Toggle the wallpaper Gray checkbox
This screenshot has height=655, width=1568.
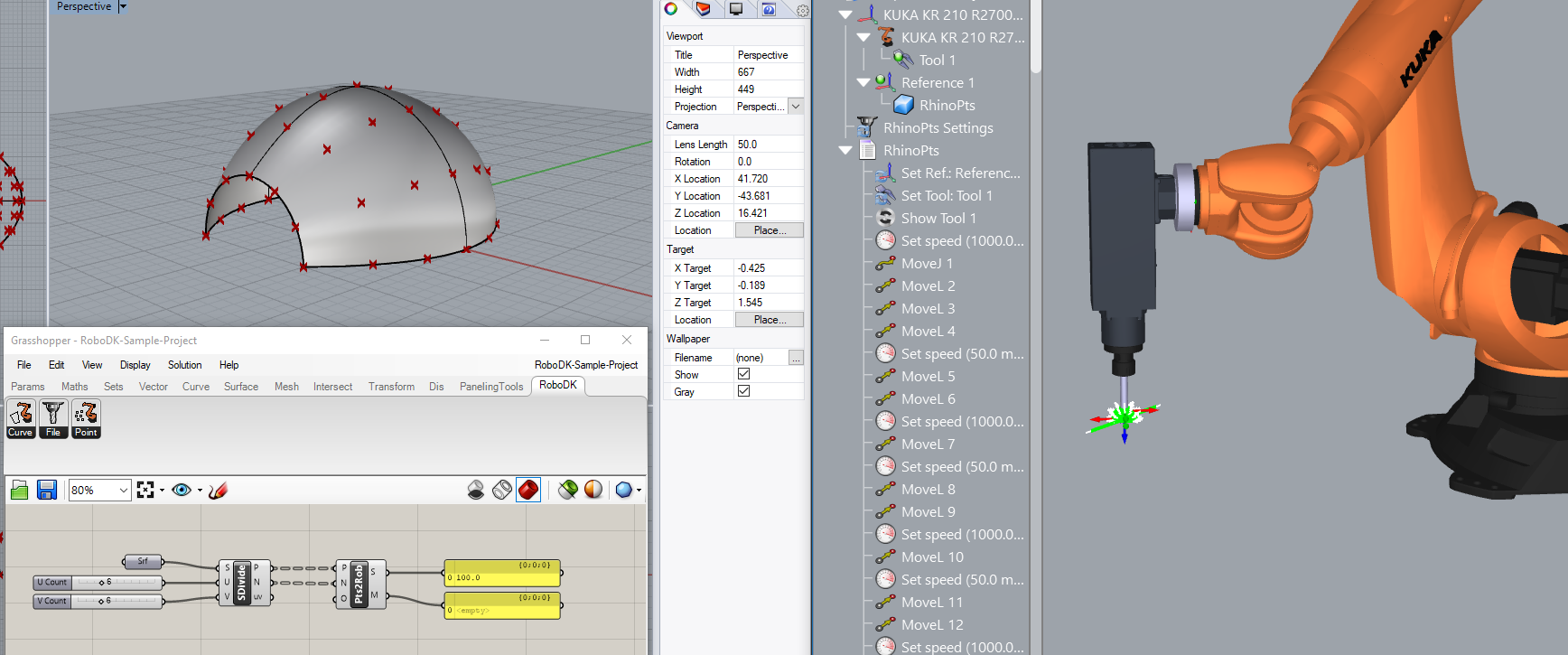point(743,391)
